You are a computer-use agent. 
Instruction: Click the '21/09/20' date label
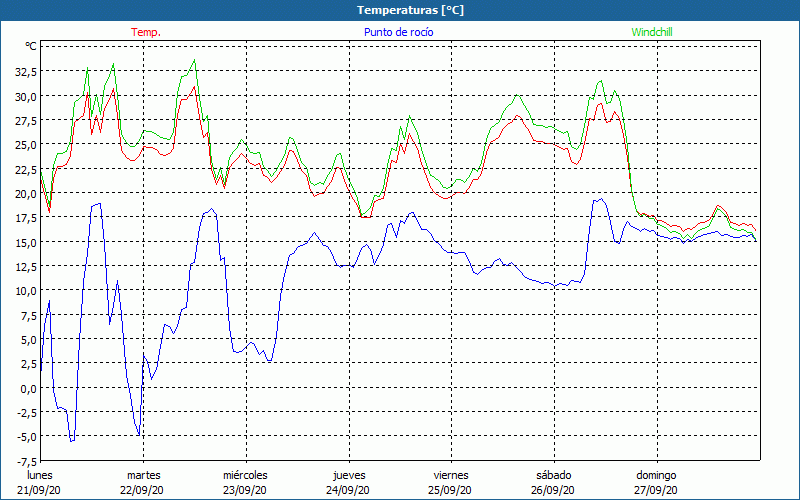point(40,490)
